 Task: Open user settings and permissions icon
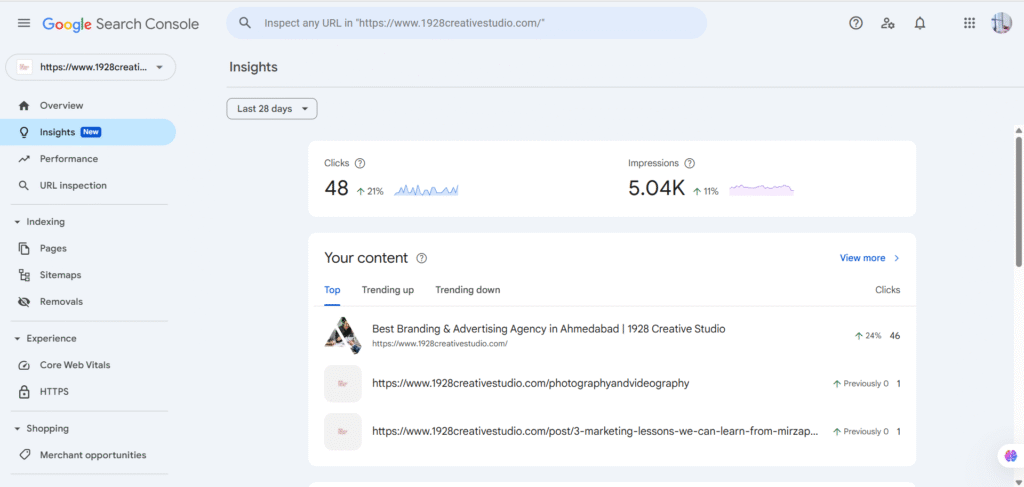888,24
